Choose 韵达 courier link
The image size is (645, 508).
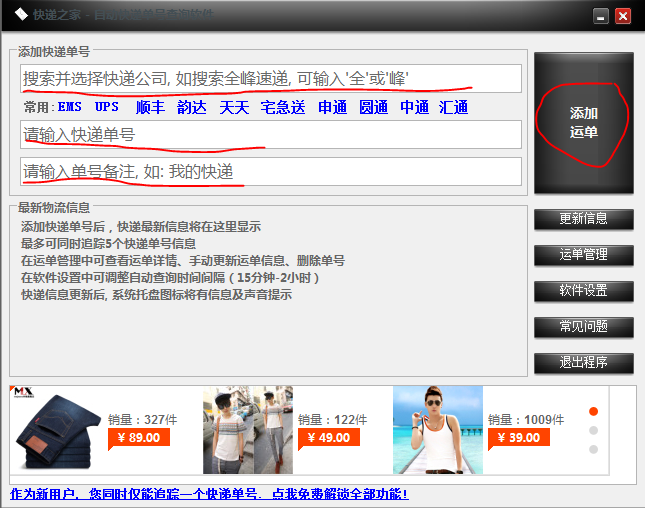click(192, 107)
